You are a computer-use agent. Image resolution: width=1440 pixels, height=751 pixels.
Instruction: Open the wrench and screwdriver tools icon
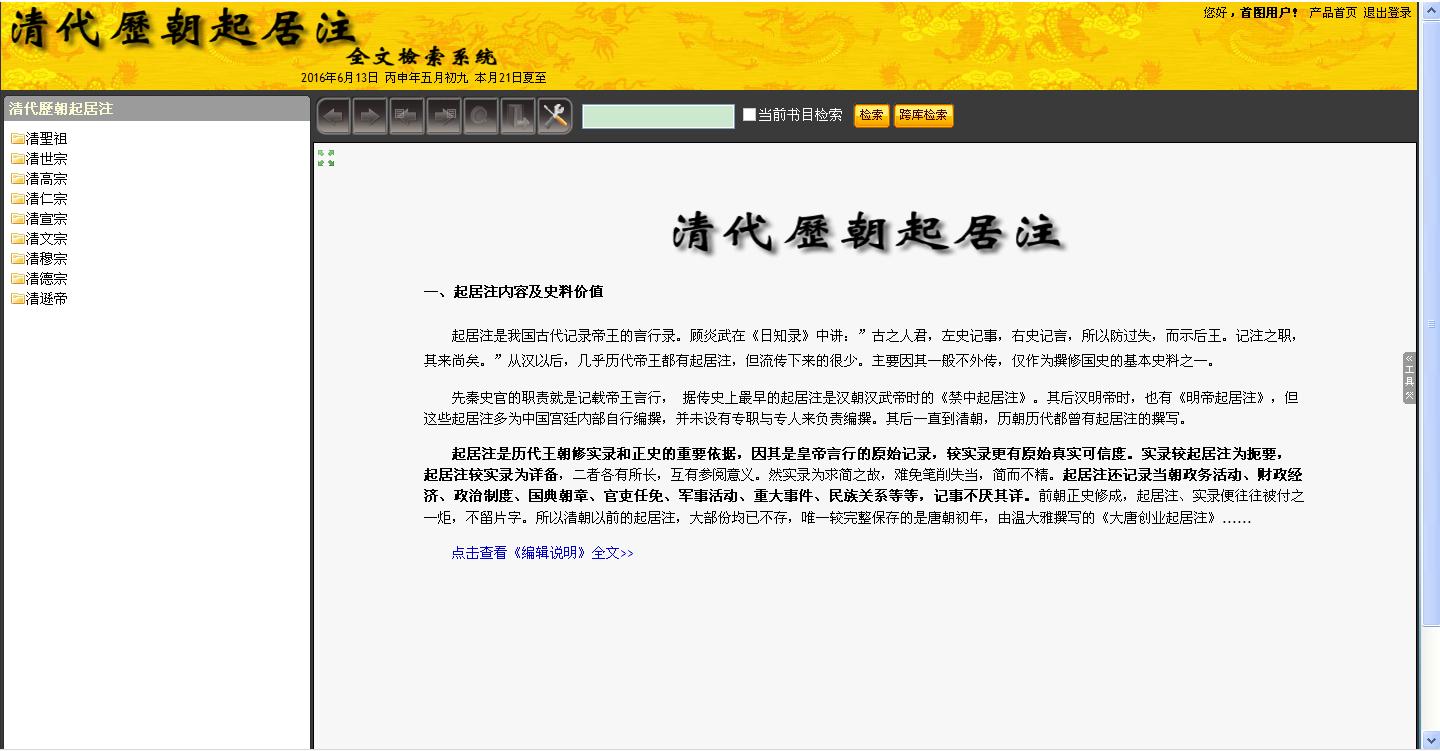(x=554, y=117)
